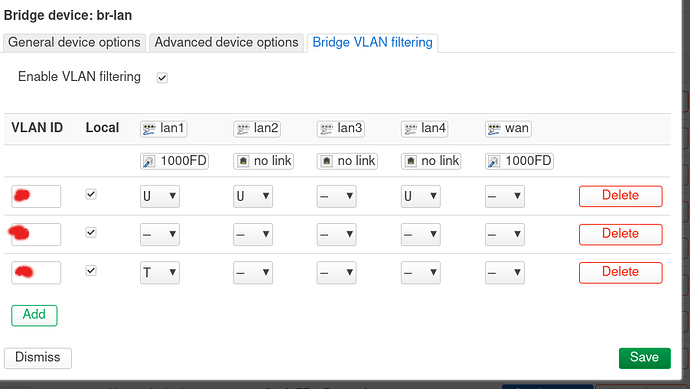Open lan4 dropdown in third VLAN row

pyautogui.click(x=421, y=273)
